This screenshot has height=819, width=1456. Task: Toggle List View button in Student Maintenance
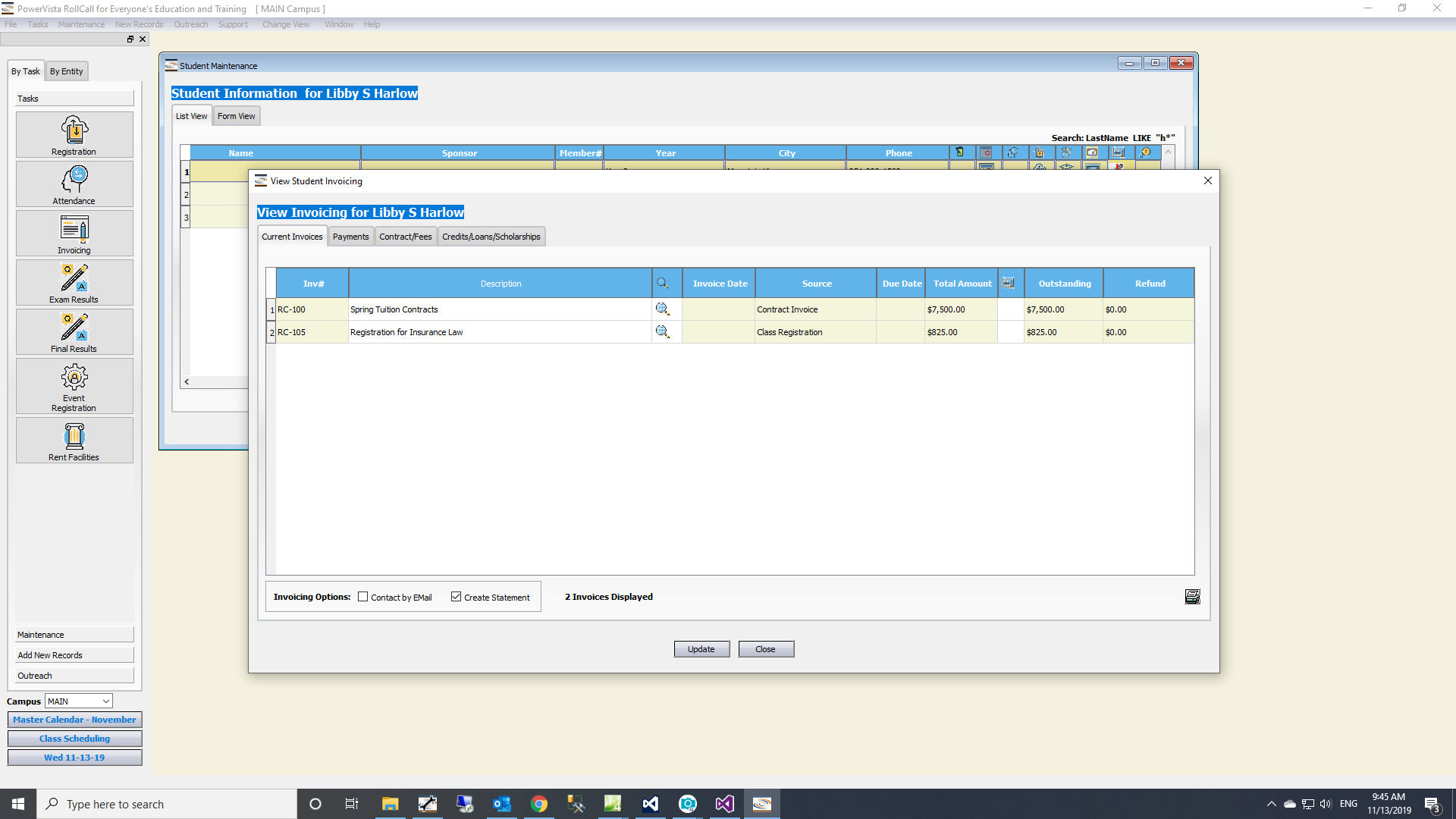point(191,116)
